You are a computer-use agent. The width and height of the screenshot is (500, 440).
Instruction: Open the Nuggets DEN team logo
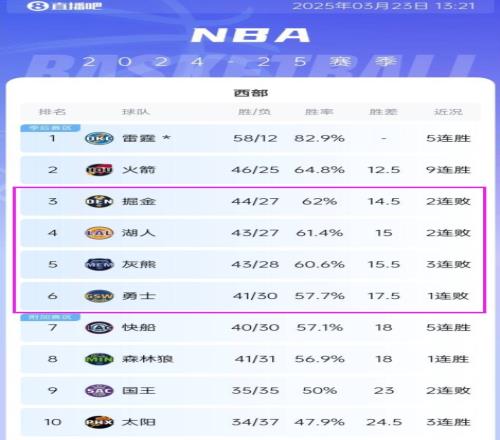(99, 201)
